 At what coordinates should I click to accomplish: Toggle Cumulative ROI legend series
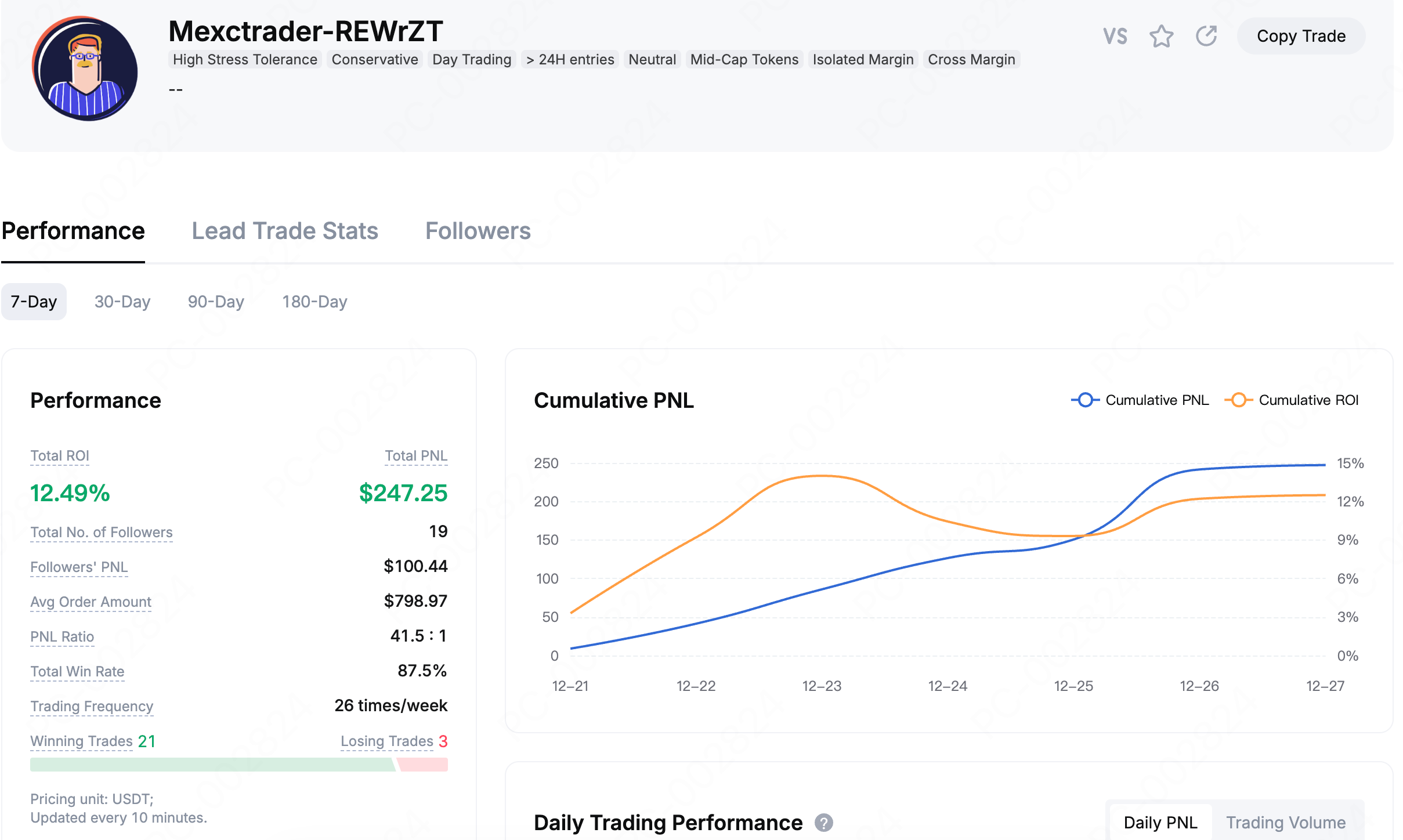tap(1292, 400)
